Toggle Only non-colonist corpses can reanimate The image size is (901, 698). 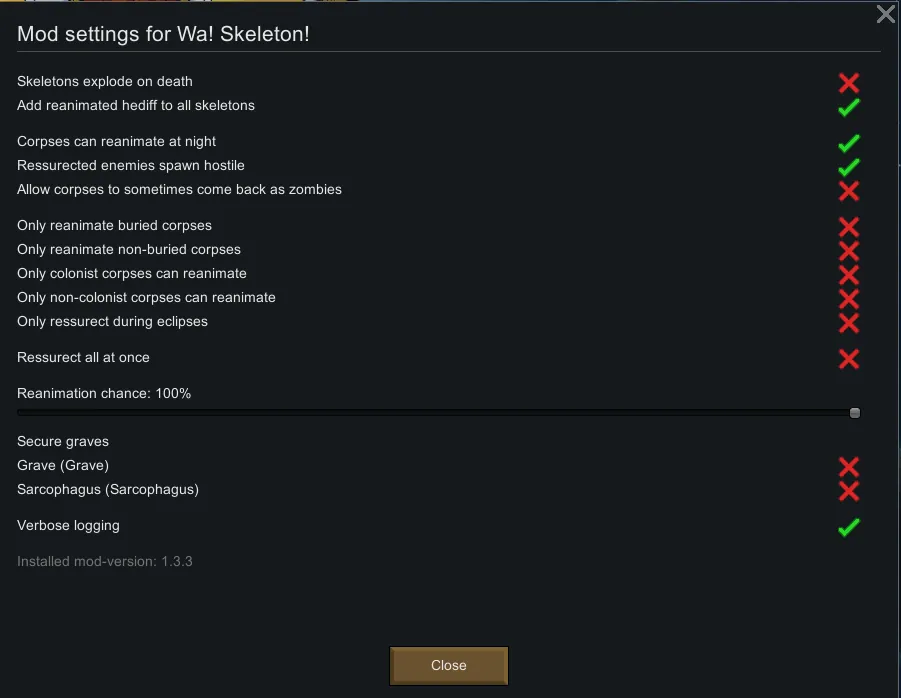[x=849, y=298]
